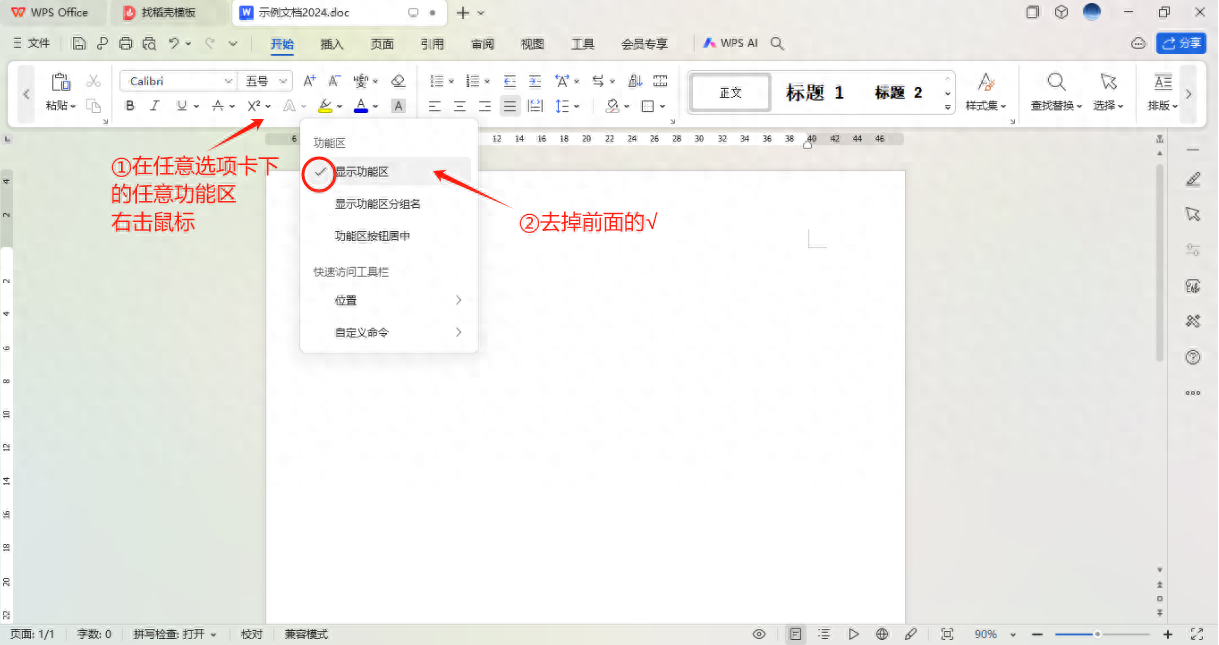Click the increase indent icon
The height and width of the screenshot is (645, 1219).
tap(535, 81)
